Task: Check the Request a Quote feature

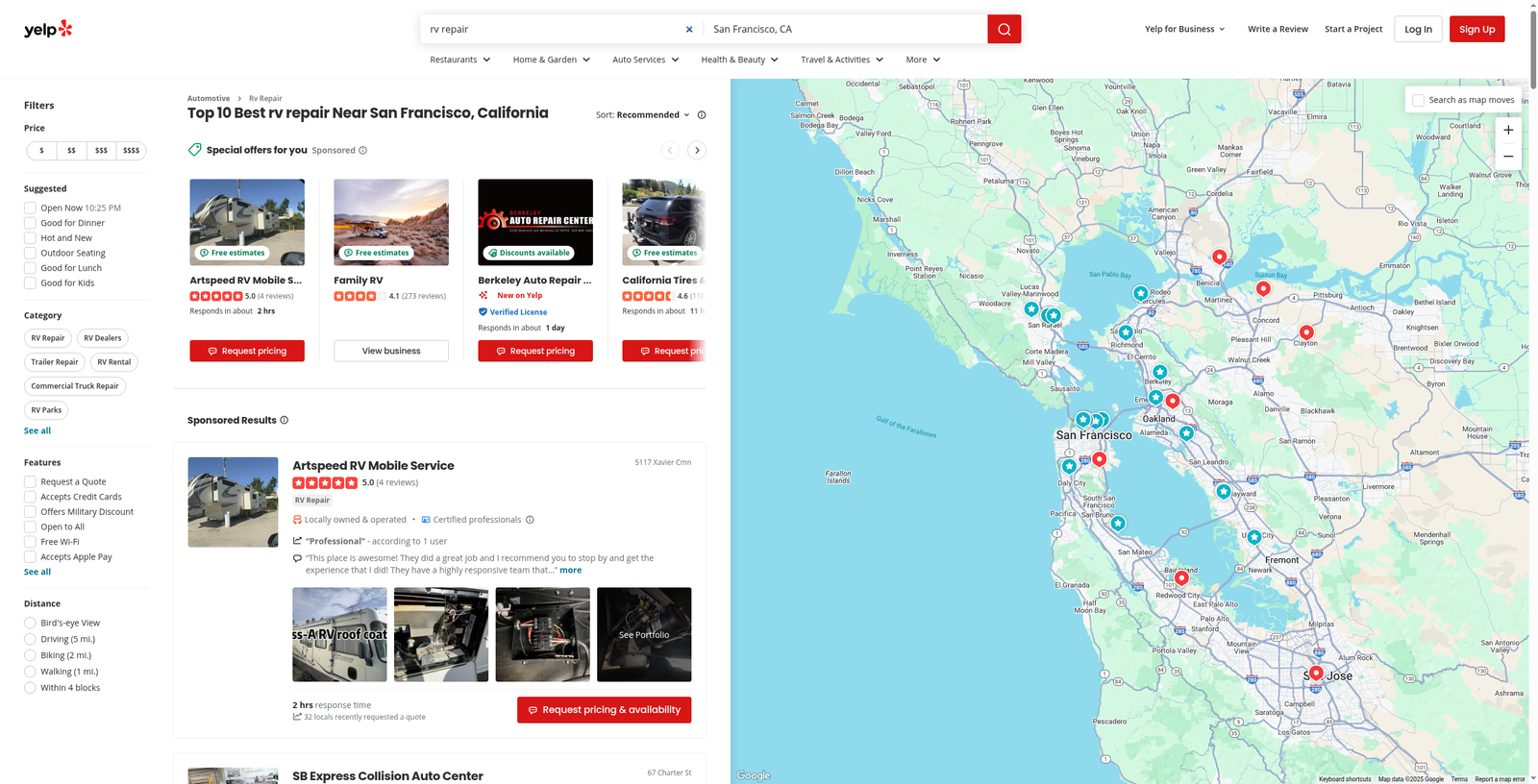Action: coord(30,481)
